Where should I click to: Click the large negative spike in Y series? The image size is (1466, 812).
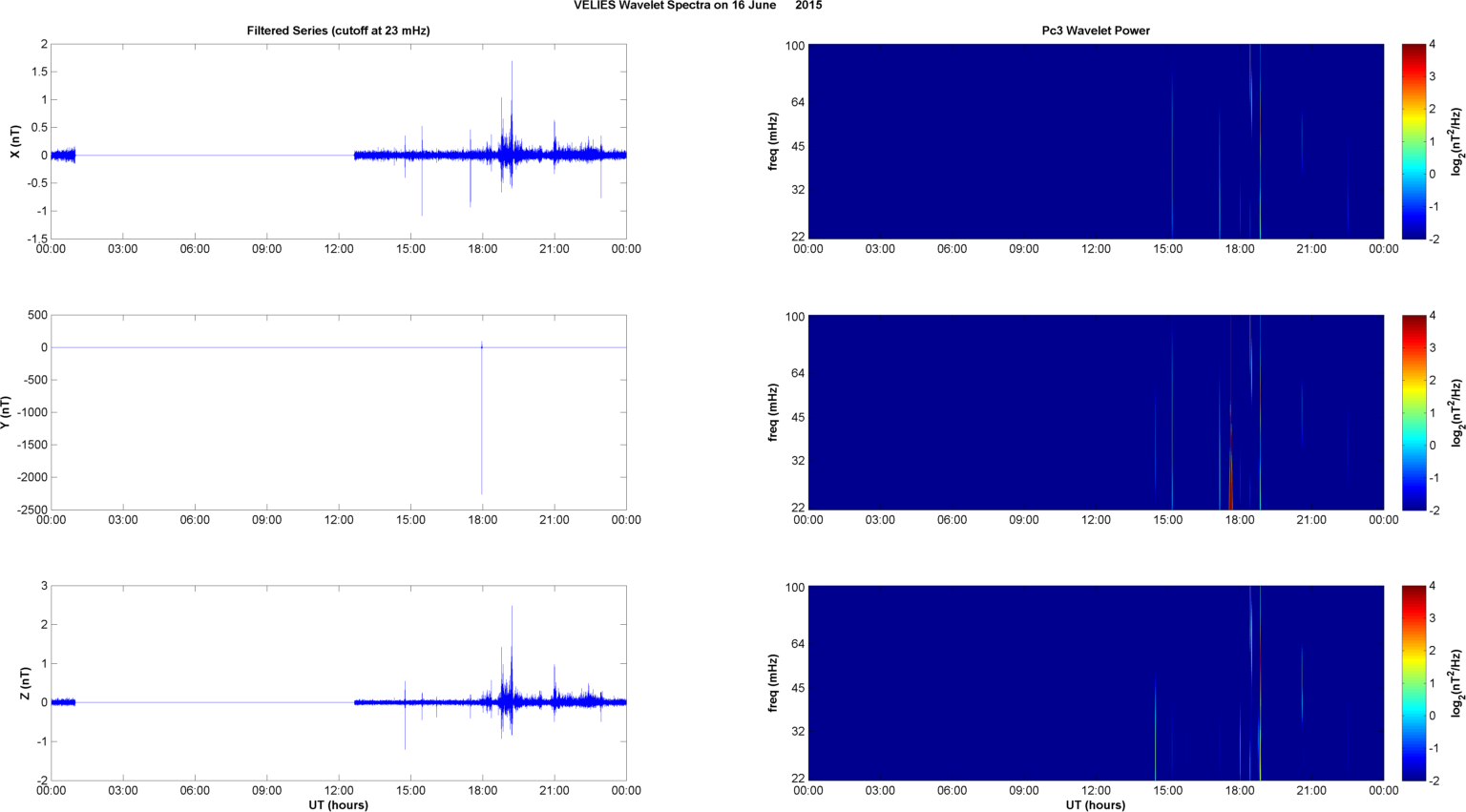point(482,420)
